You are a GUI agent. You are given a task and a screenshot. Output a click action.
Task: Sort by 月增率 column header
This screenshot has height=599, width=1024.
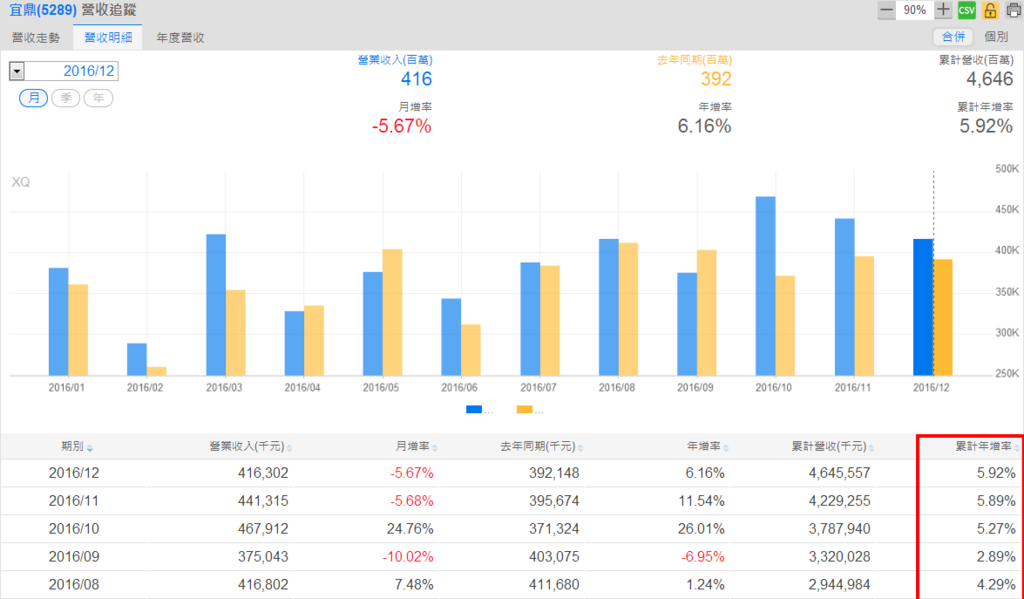(417, 447)
